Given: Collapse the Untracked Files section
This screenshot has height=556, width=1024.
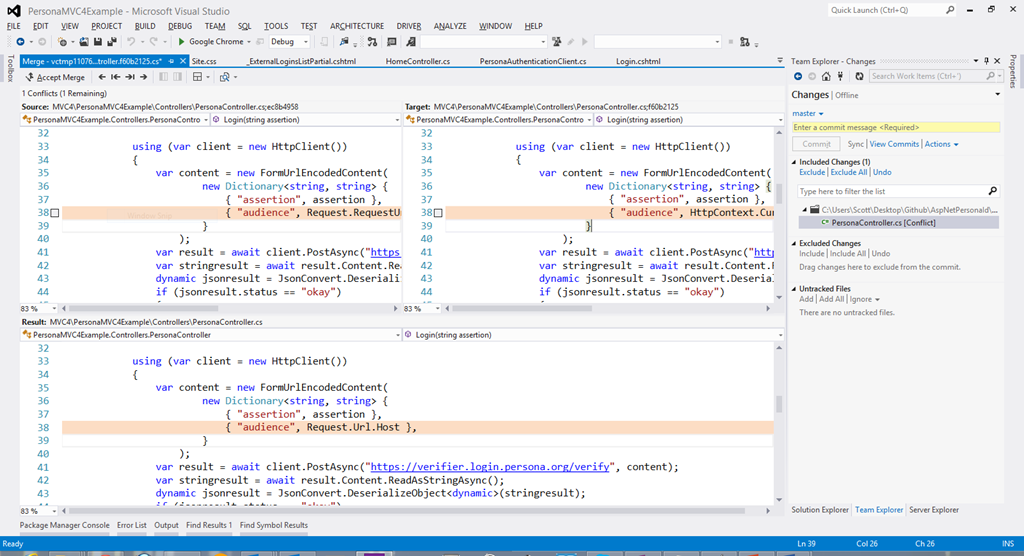Looking at the screenshot, I should tap(795, 289).
